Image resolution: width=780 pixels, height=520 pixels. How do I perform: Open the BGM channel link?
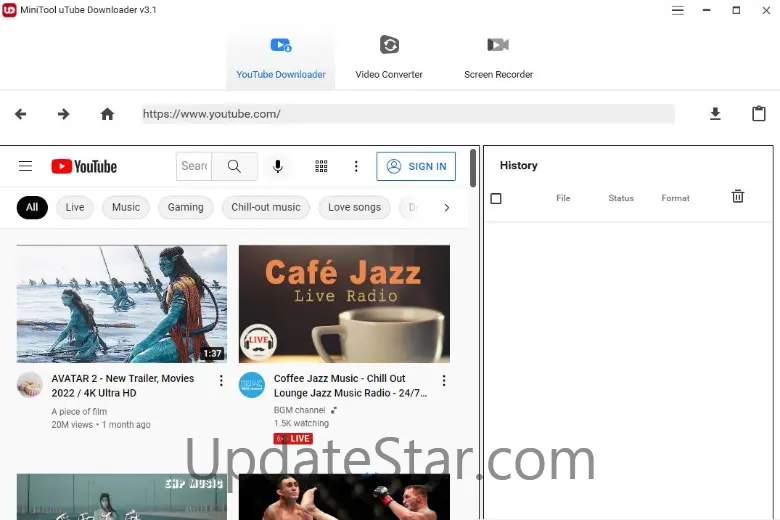coord(299,410)
